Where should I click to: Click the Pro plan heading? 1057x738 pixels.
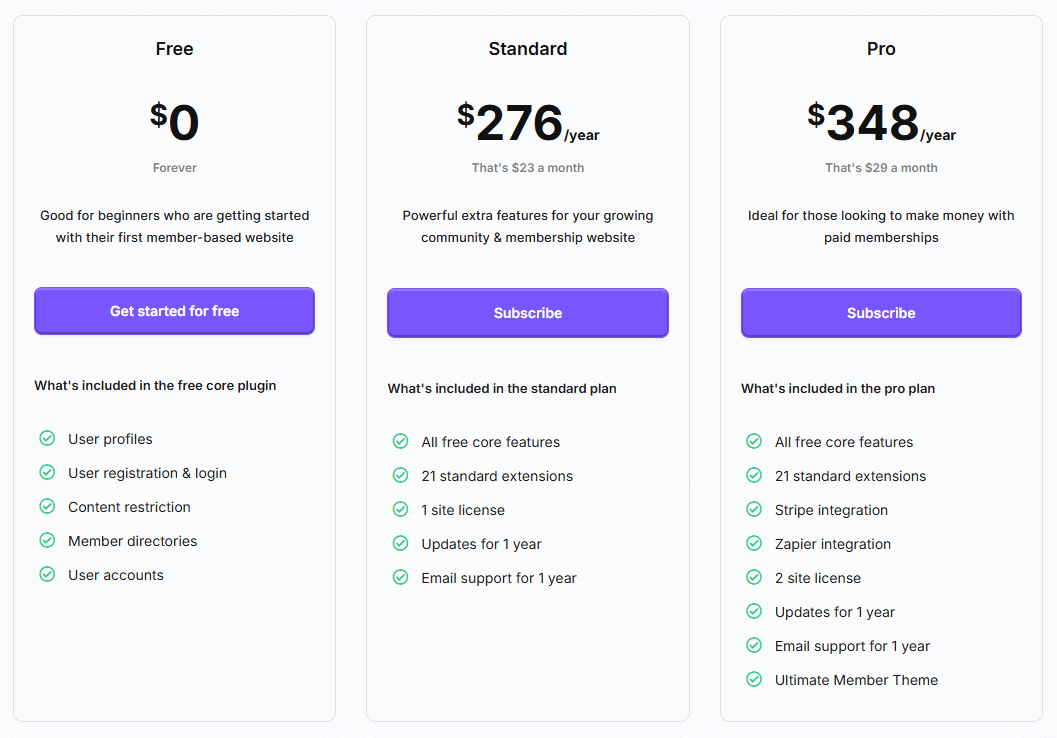click(881, 49)
